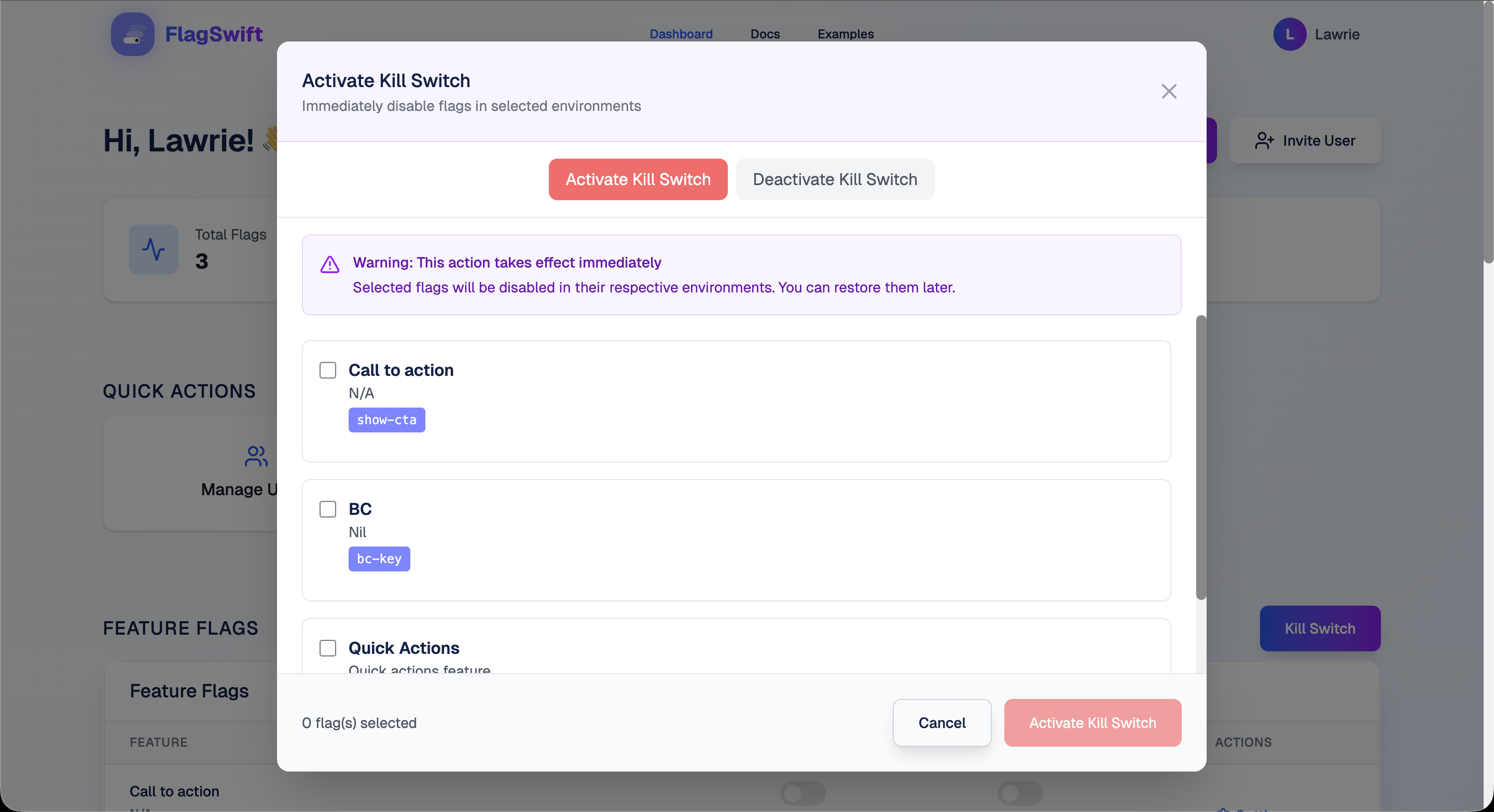
Task: Check the BC flag checkbox
Action: point(328,509)
